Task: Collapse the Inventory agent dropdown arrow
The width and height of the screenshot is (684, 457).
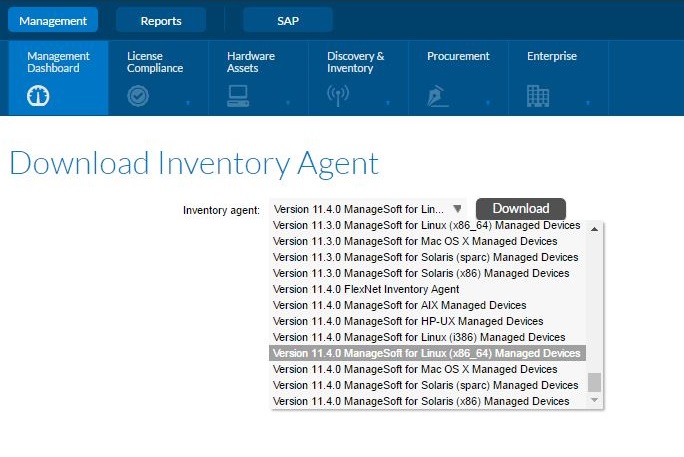Action: (457, 209)
